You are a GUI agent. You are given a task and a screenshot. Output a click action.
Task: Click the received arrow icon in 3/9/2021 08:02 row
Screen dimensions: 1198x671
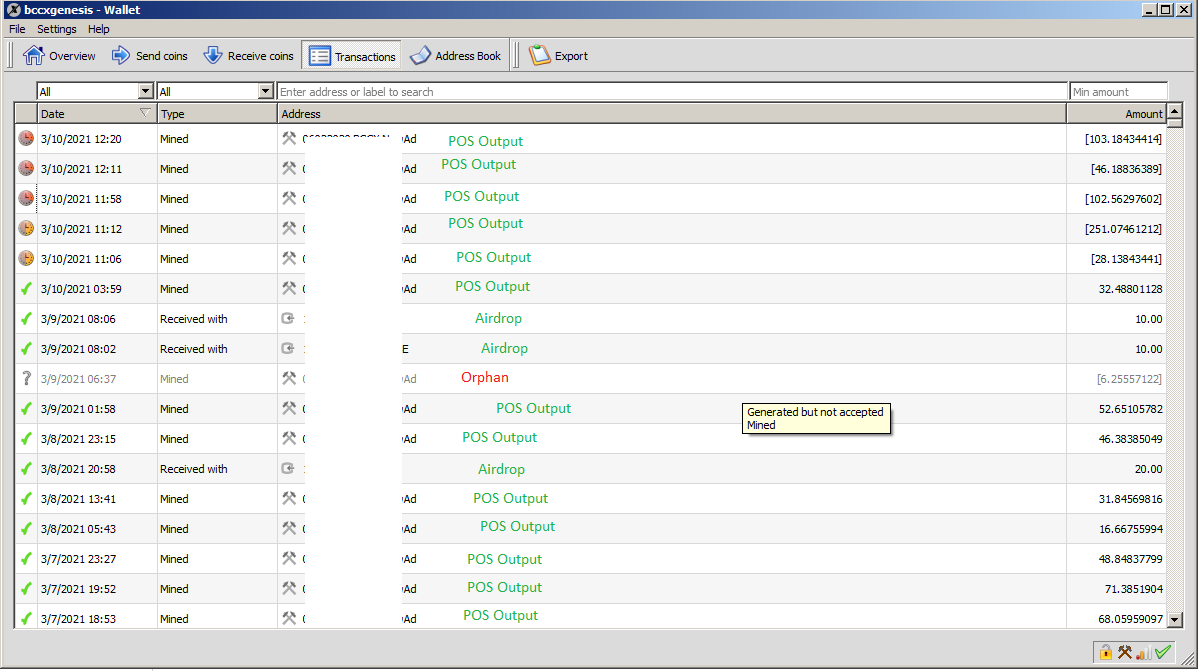point(288,348)
